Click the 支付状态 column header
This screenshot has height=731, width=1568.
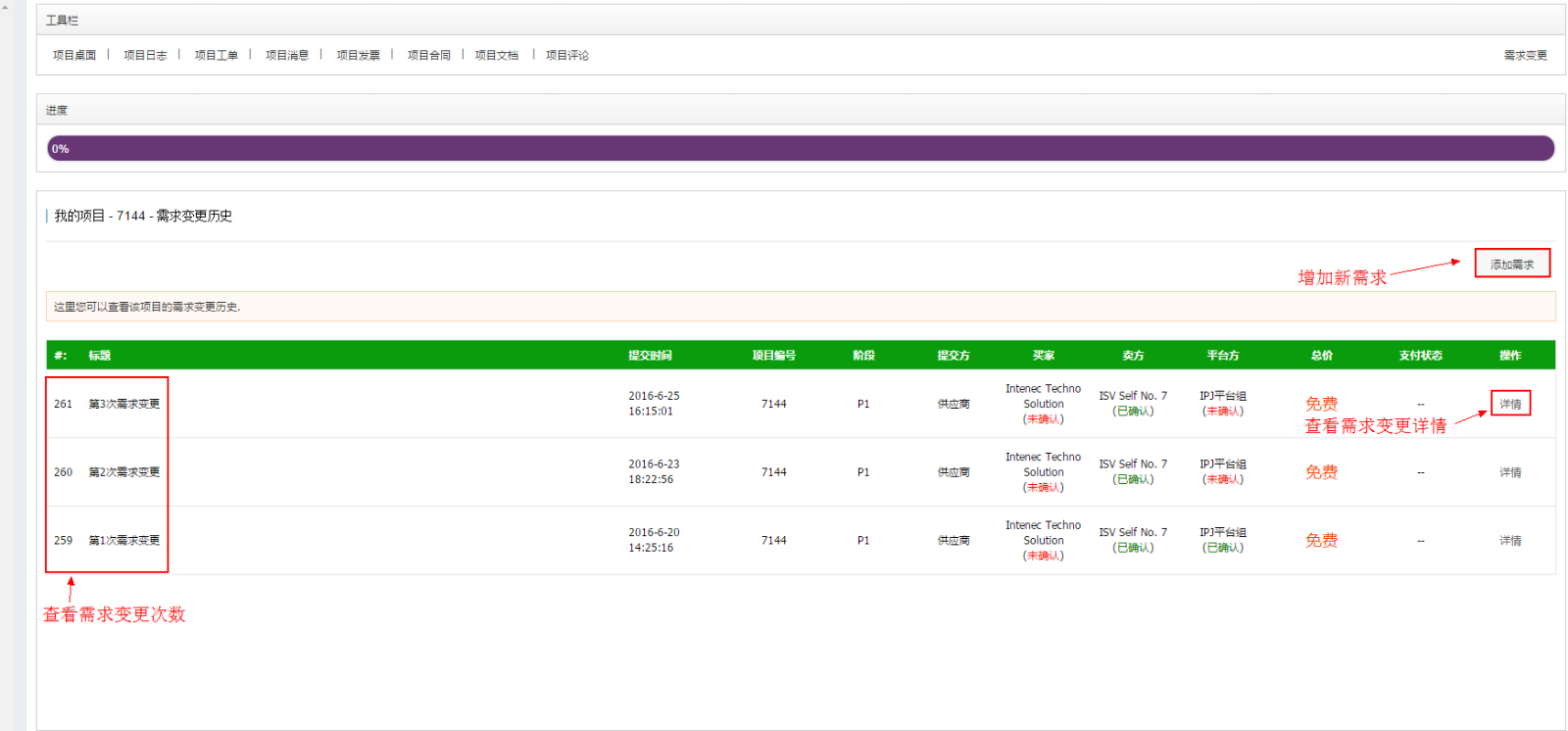(x=1420, y=356)
